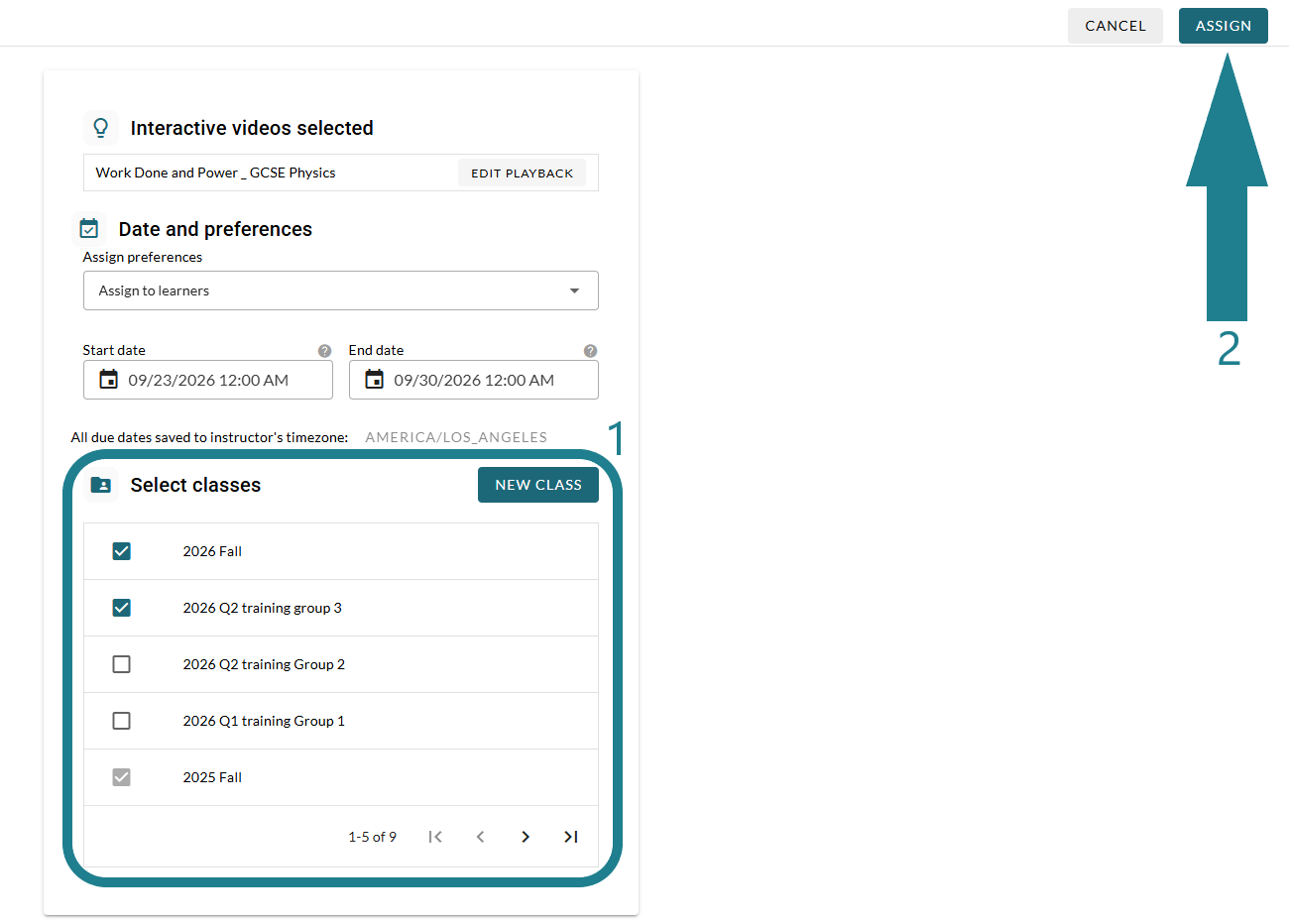The image size is (1289, 924).
Task: Click the video title Work Done and Power
Action: (215, 173)
